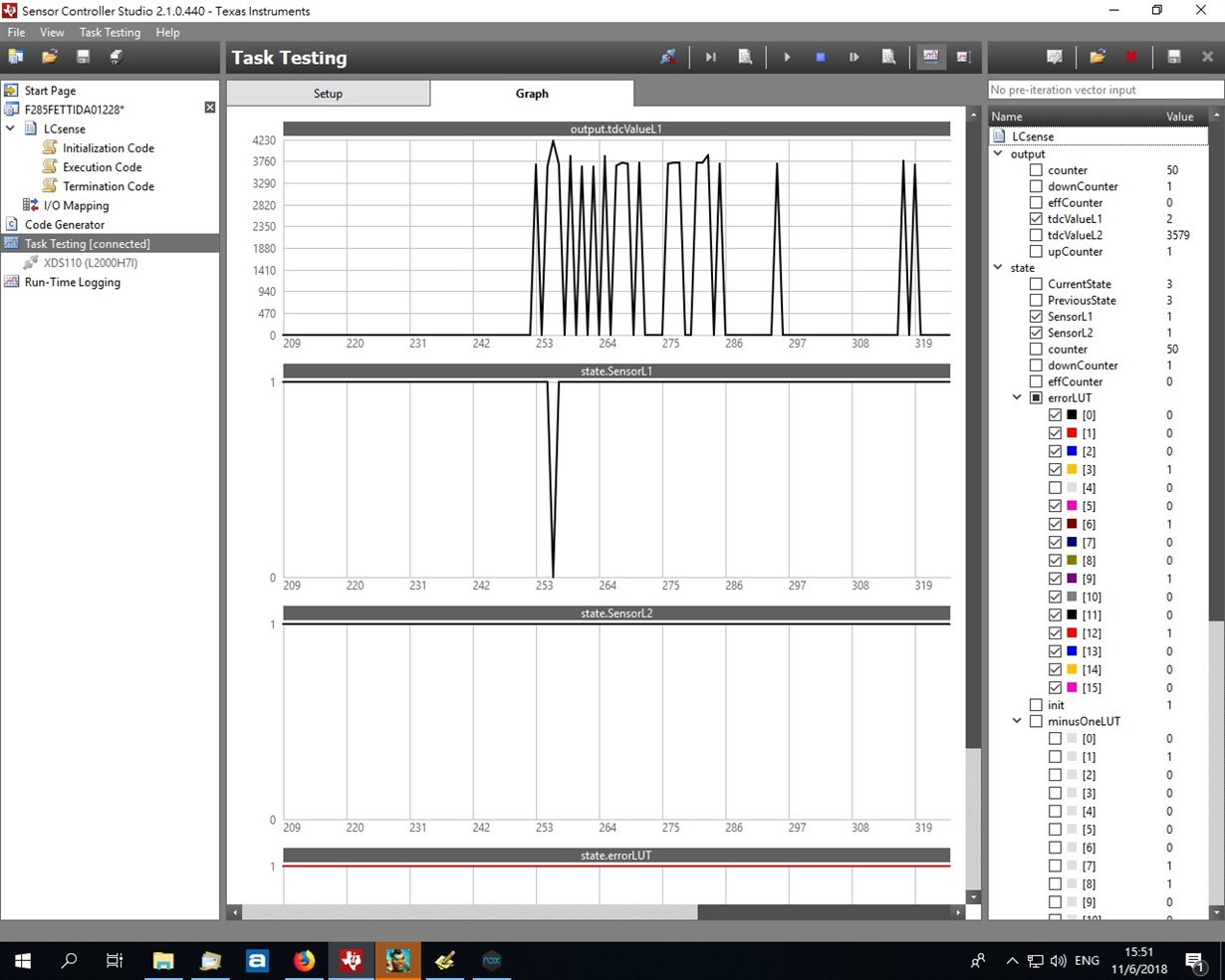Image resolution: width=1225 pixels, height=980 pixels.
Task: Click the graph horizontal scrollbar thumb
Action: tap(825, 912)
